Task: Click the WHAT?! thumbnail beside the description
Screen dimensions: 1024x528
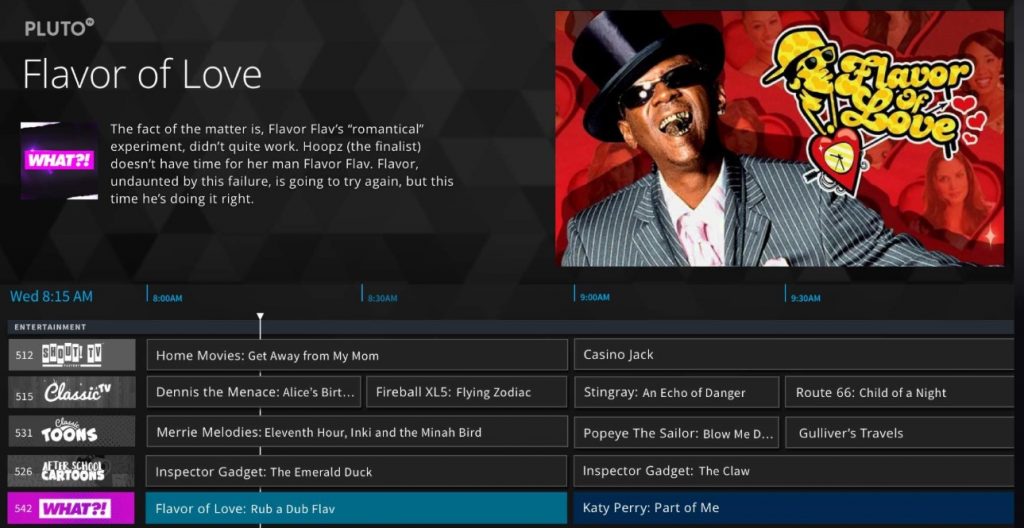Action: [x=59, y=160]
